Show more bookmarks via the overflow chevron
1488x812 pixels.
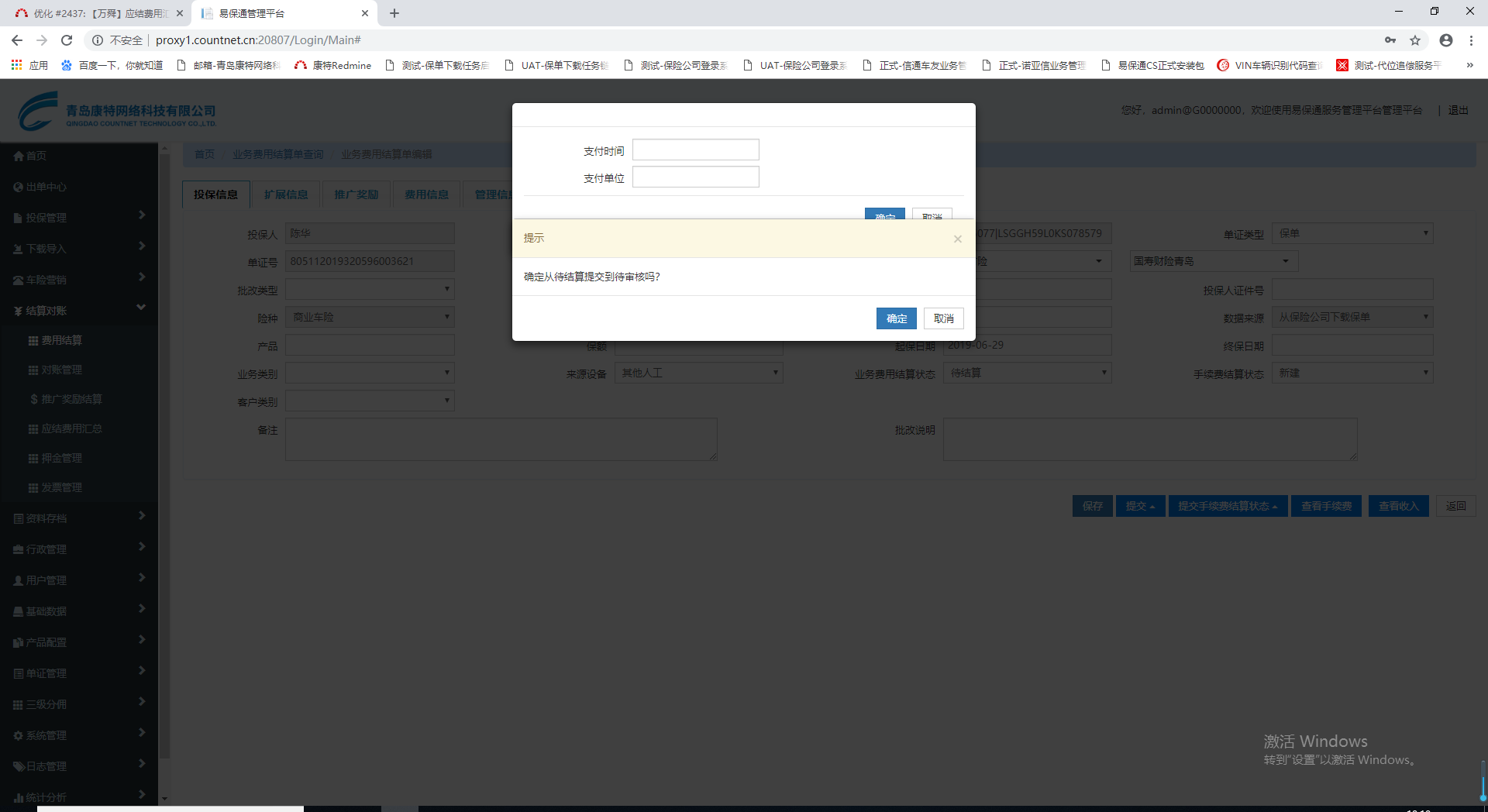1469,65
